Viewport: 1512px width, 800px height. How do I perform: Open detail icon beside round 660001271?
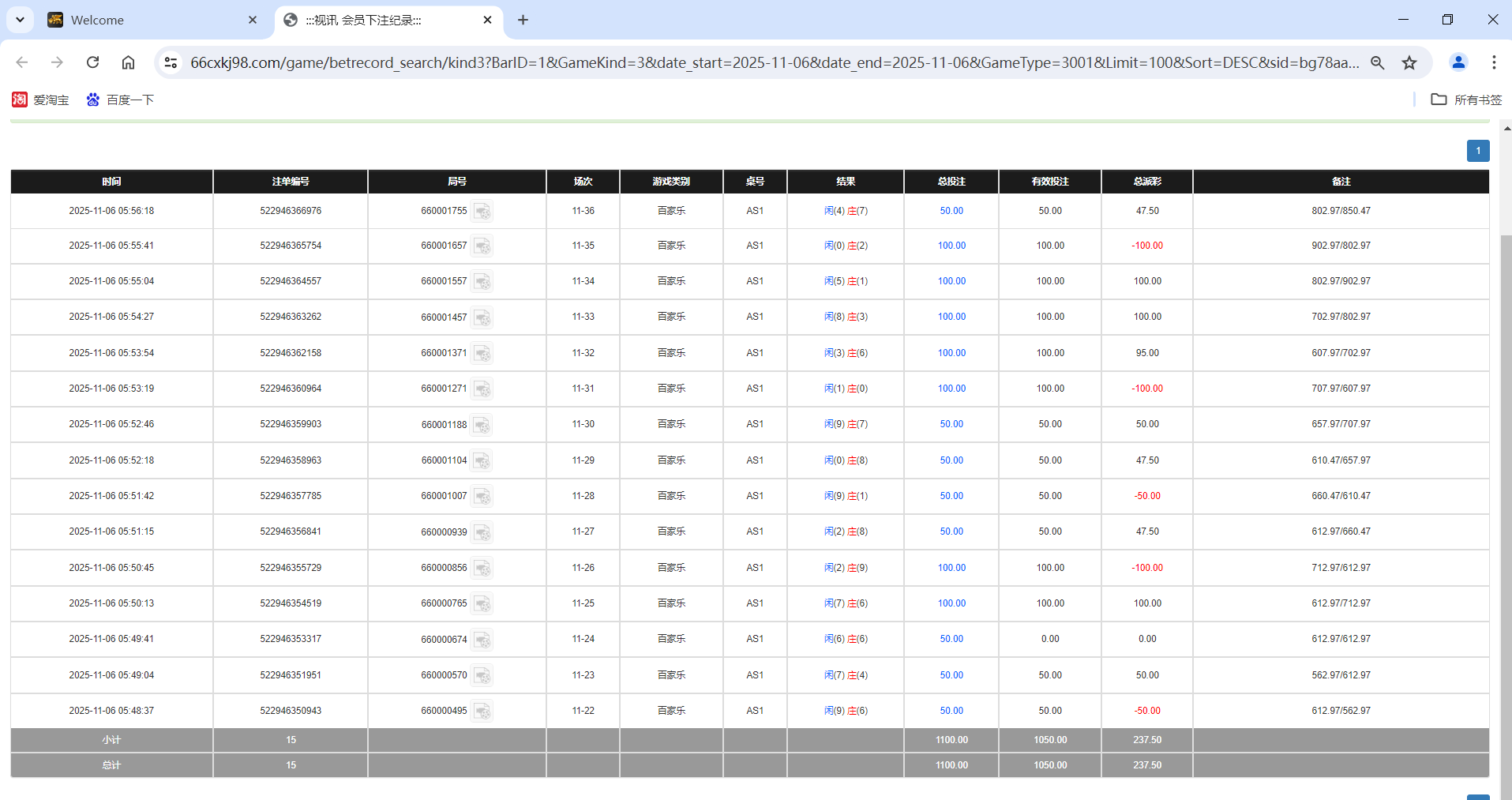(482, 389)
